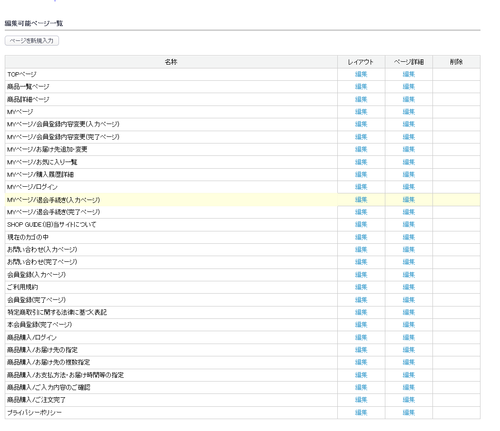Viewport: 500px width, 431px height.
Task: Edit layout of 本会員登録(完了ページ)
Action: [361, 325]
